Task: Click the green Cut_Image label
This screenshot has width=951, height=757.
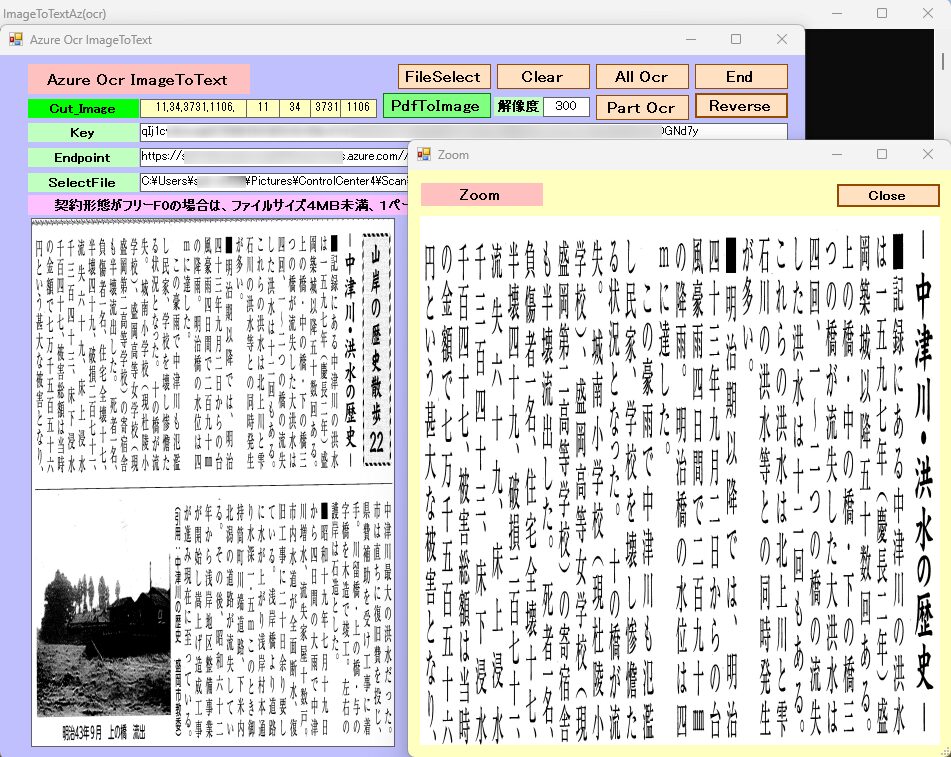Action: pos(82,108)
